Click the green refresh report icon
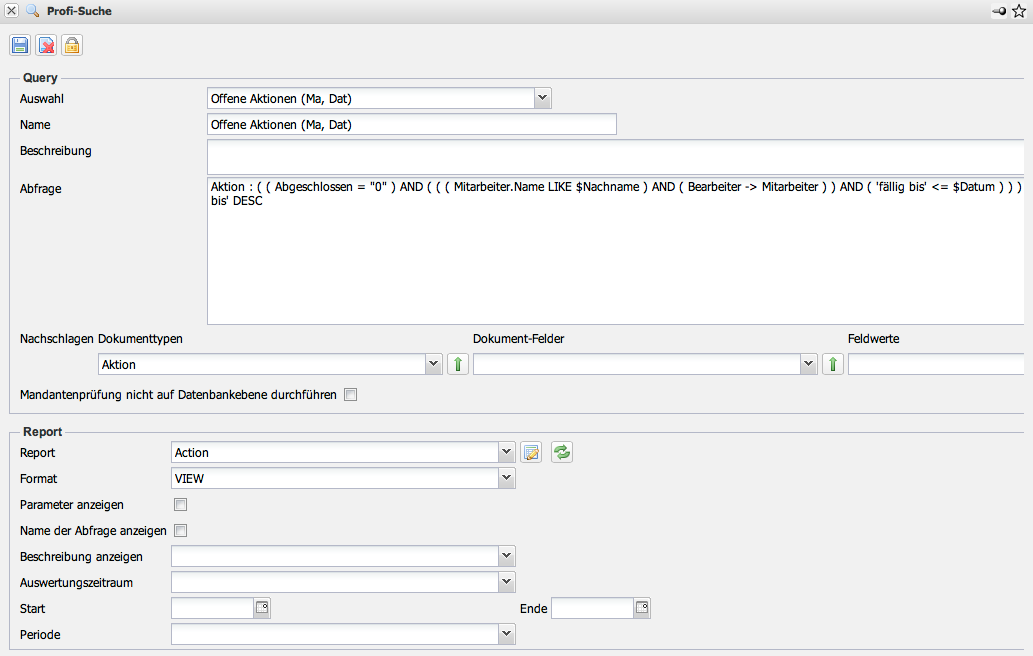The height and width of the screenshot is (656, 1033). (x=562, y=453)
